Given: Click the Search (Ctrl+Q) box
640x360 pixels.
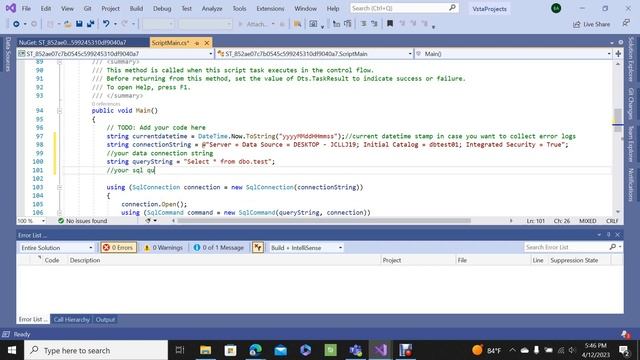Looking at the screenshot, I should point(404,8).
